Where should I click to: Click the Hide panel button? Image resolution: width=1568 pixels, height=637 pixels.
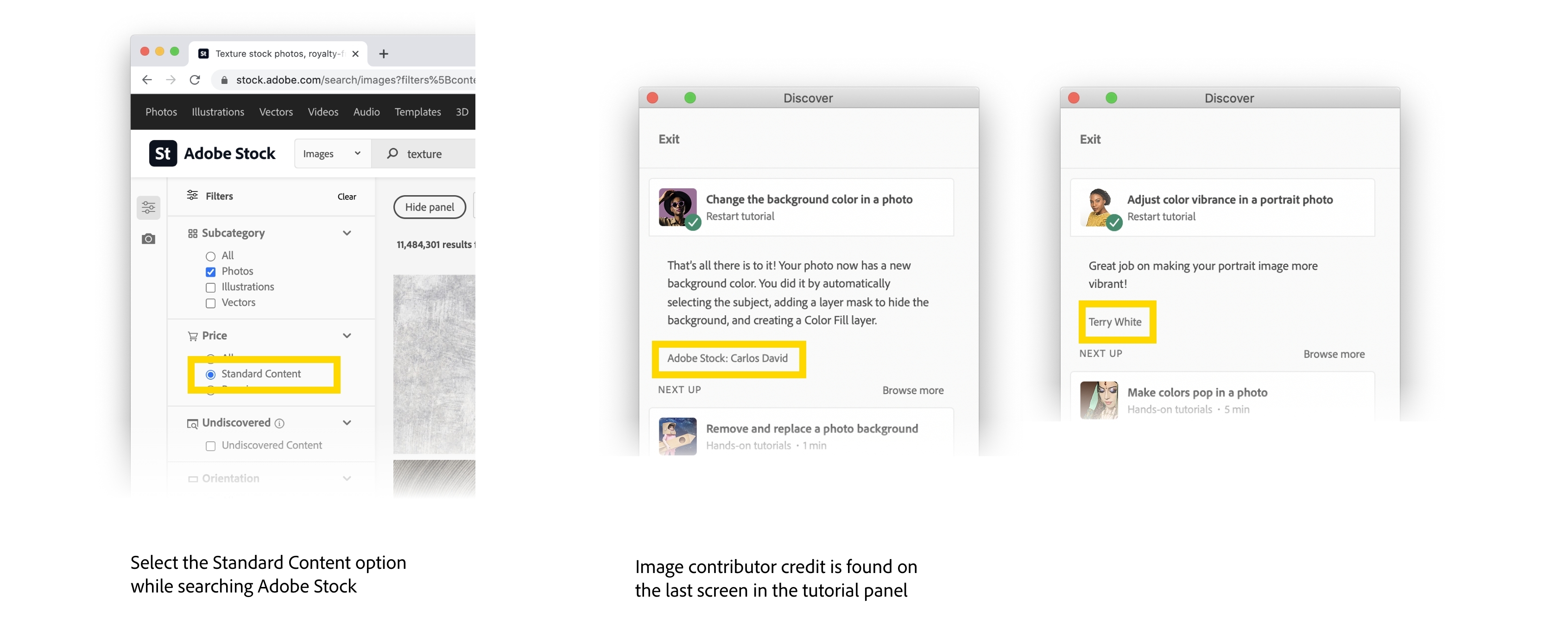(430, 207)
